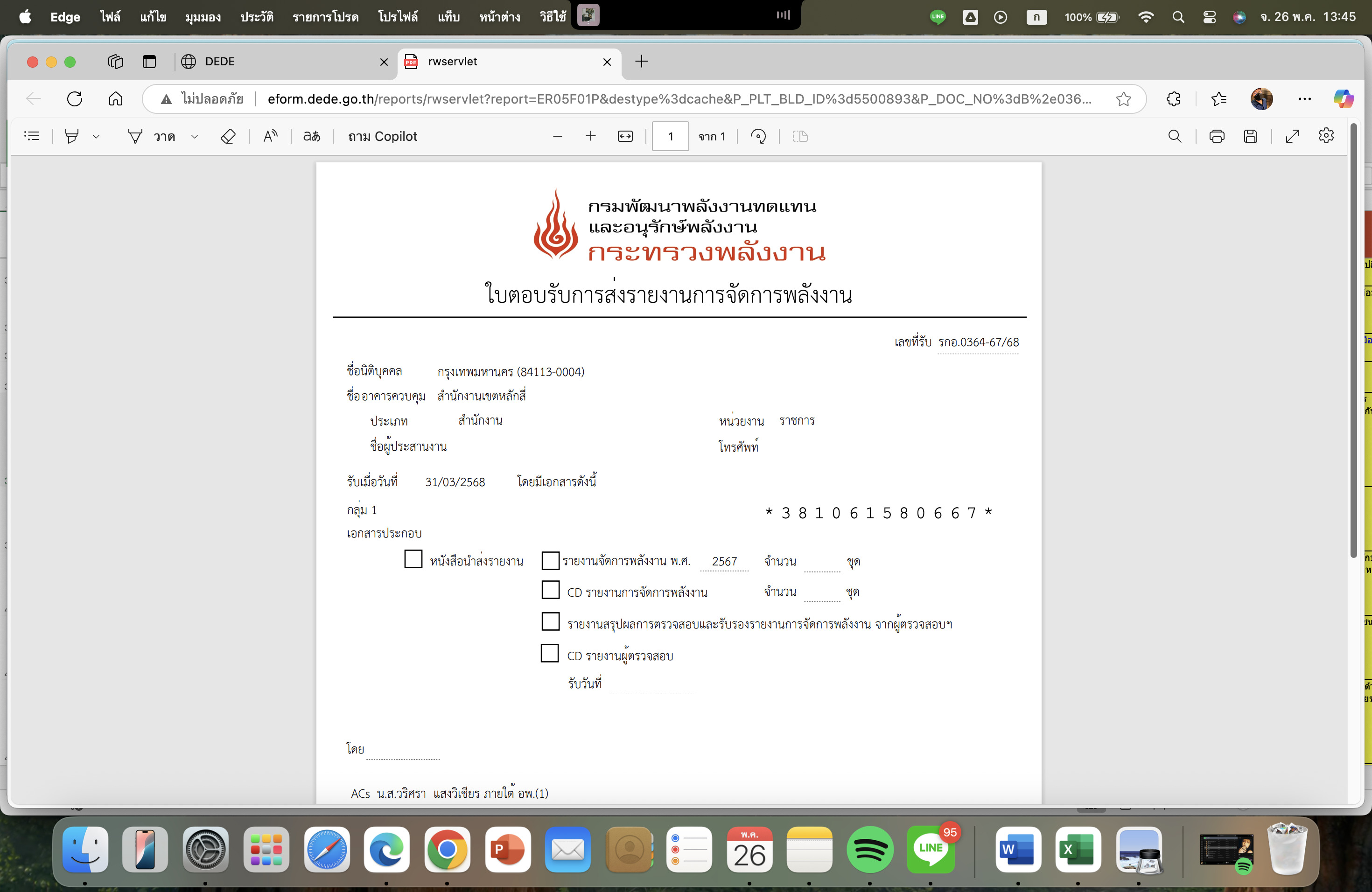The height and width of the screenshot is (892, 1372).
Task: Open the มุมมอง menu
Action: tap(203, 17)
